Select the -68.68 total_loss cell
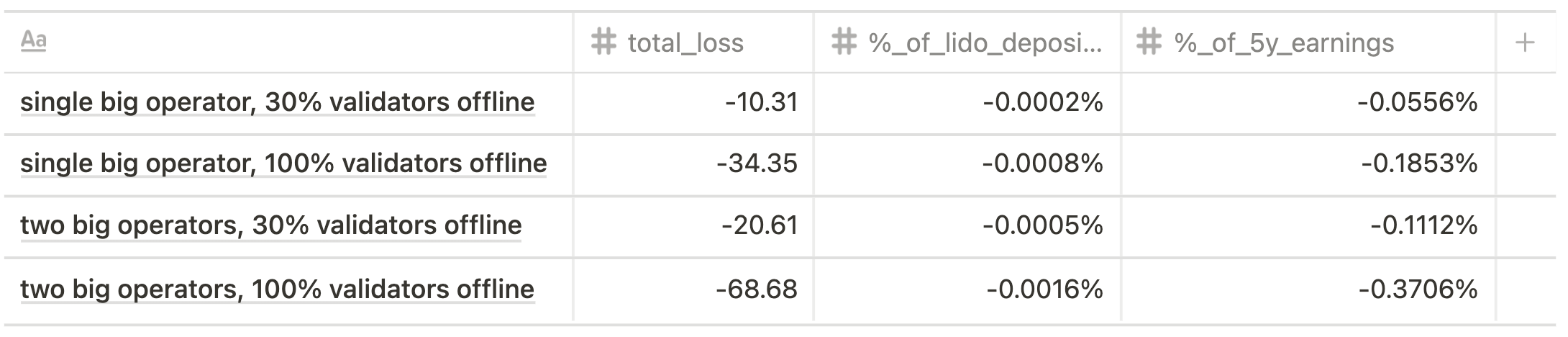The height and width of the screenshot is (337, 1568). point(693,289)
